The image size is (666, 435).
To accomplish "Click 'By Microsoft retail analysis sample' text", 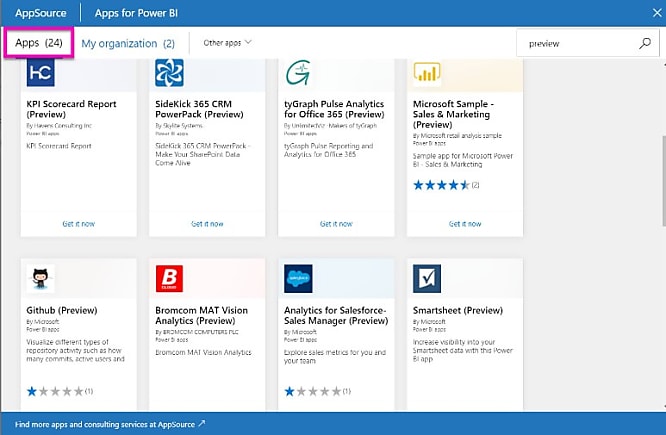I will [x=457, y=136].
